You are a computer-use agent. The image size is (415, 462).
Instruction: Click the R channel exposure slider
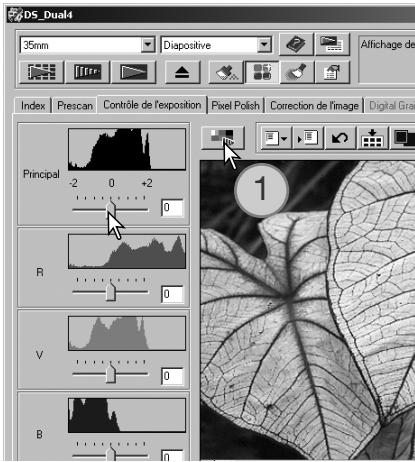(x=110, y=292)
